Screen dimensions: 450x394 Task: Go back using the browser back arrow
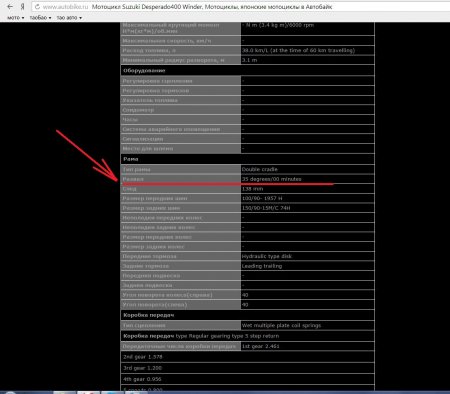pos(10,7)
